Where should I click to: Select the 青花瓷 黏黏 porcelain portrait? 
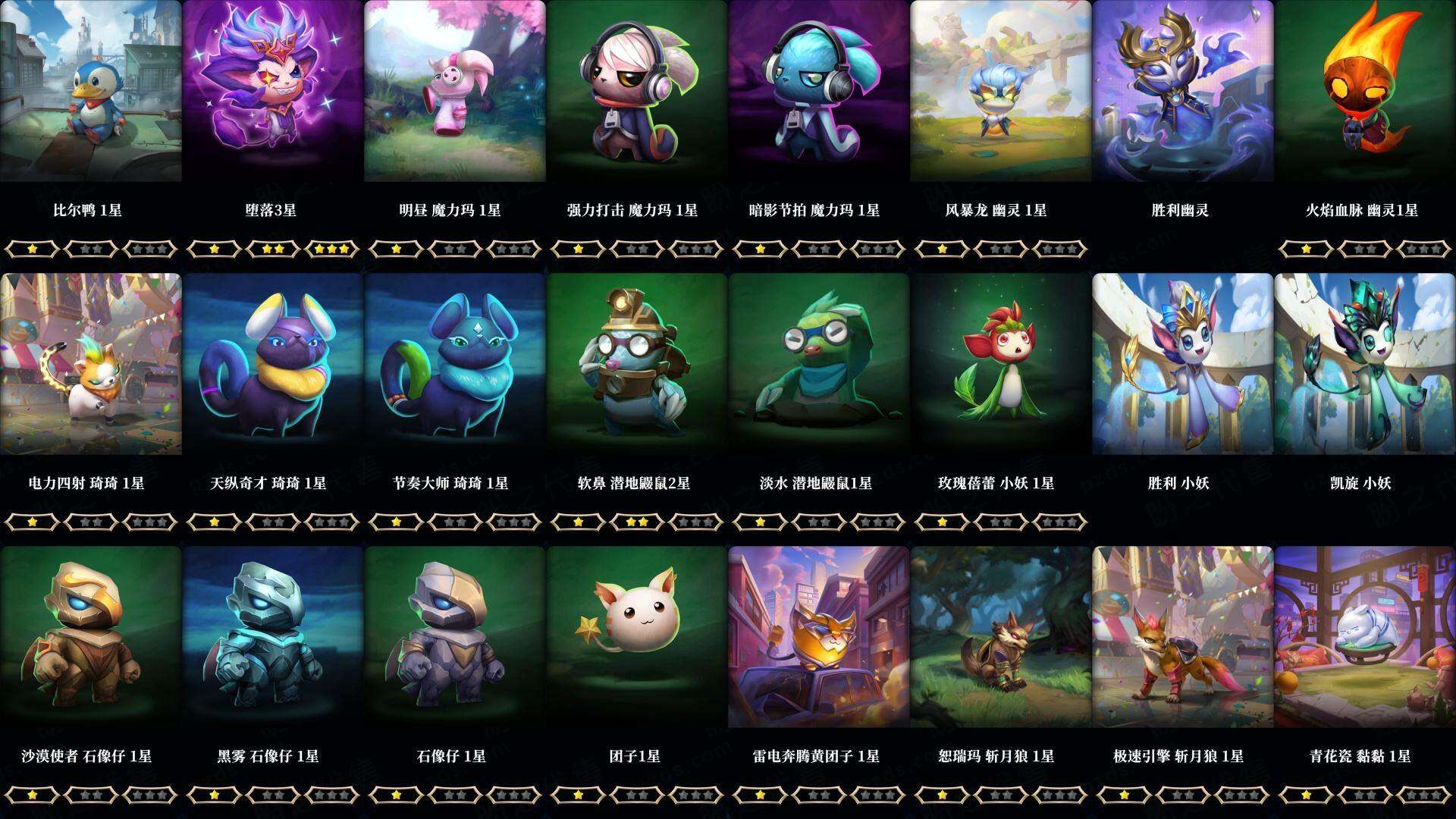1365,637
